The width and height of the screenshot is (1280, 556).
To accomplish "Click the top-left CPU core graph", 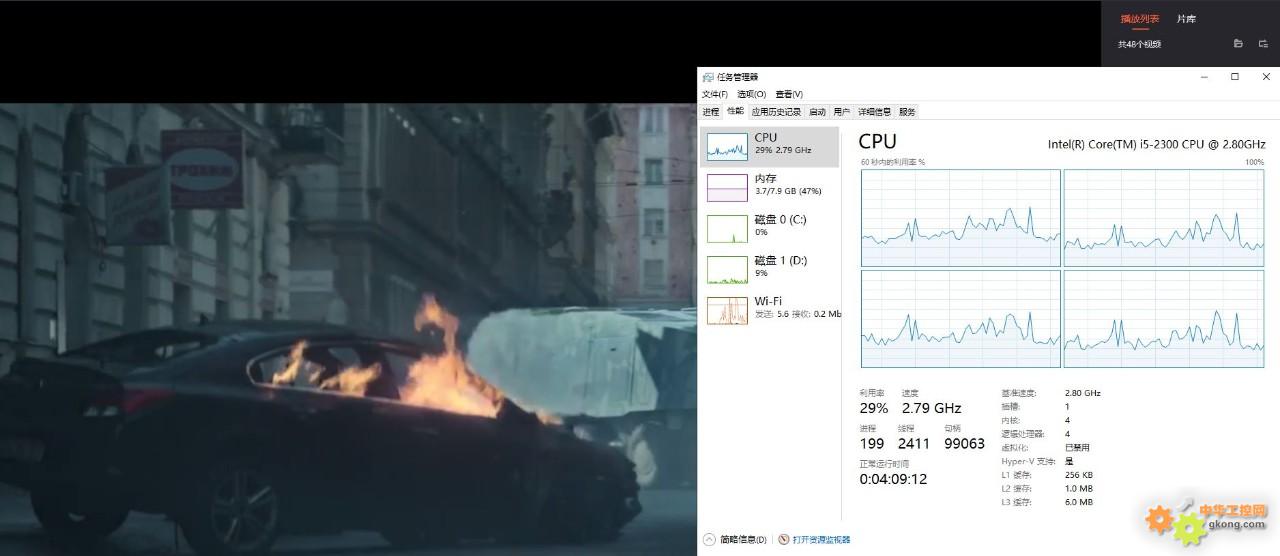I will pyautogui.click(x=960, y=218).
